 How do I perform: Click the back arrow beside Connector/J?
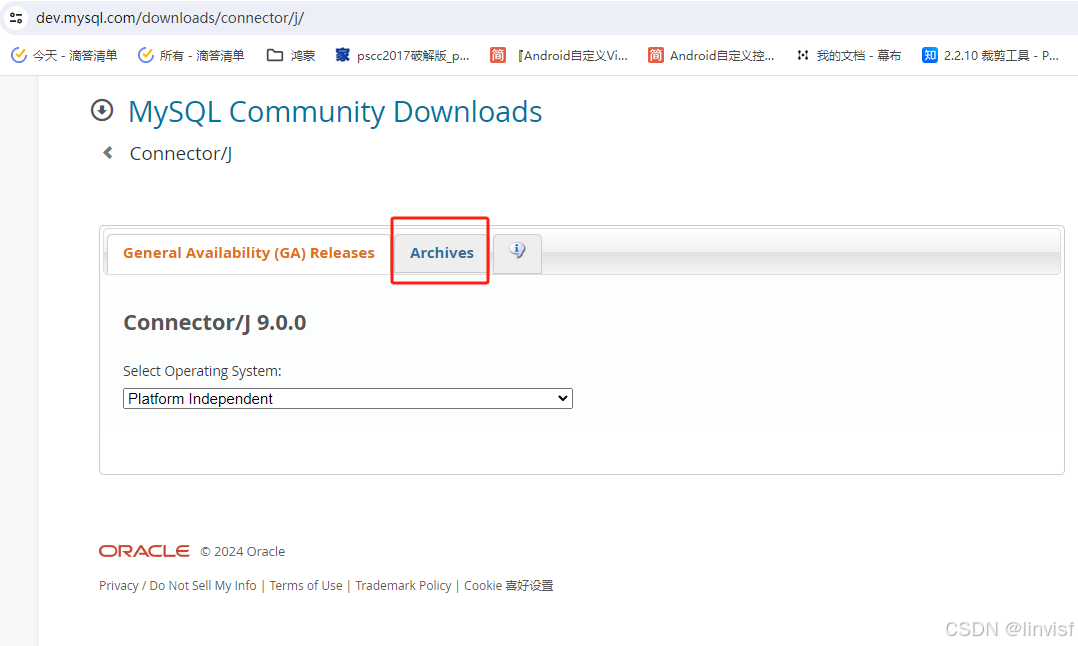(108, 153)
